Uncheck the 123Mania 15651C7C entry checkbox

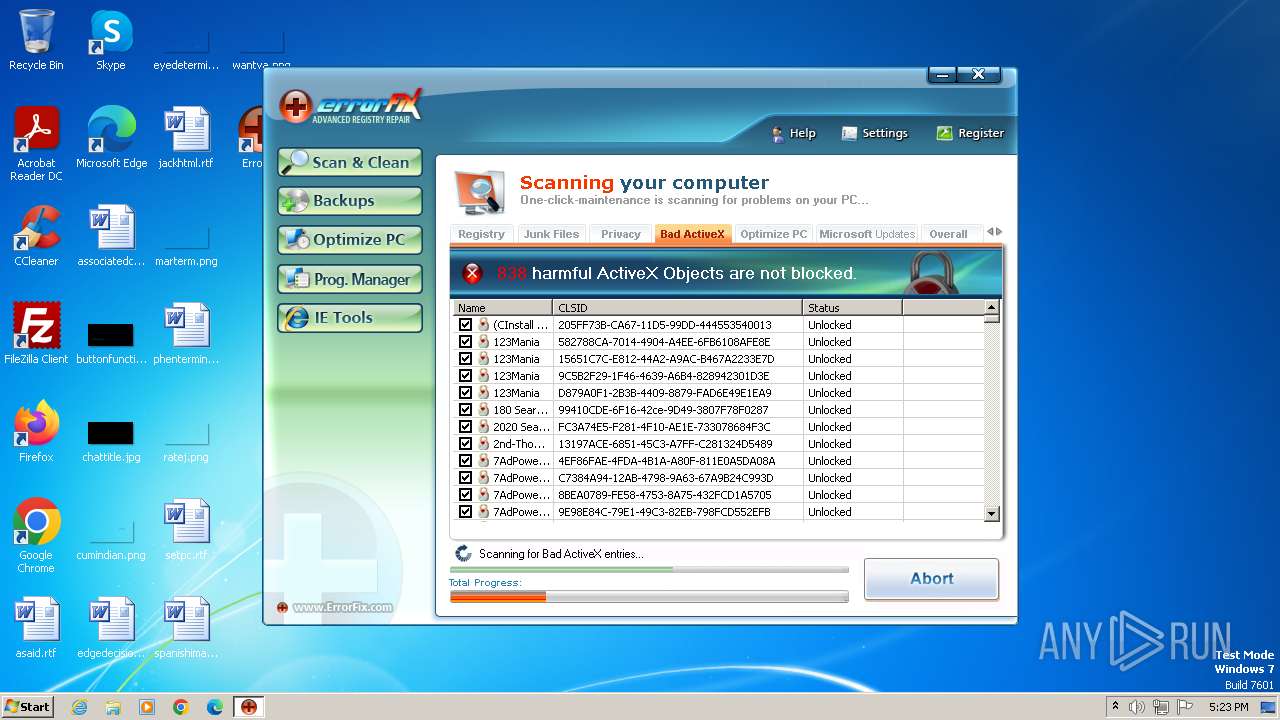[465, 359]
